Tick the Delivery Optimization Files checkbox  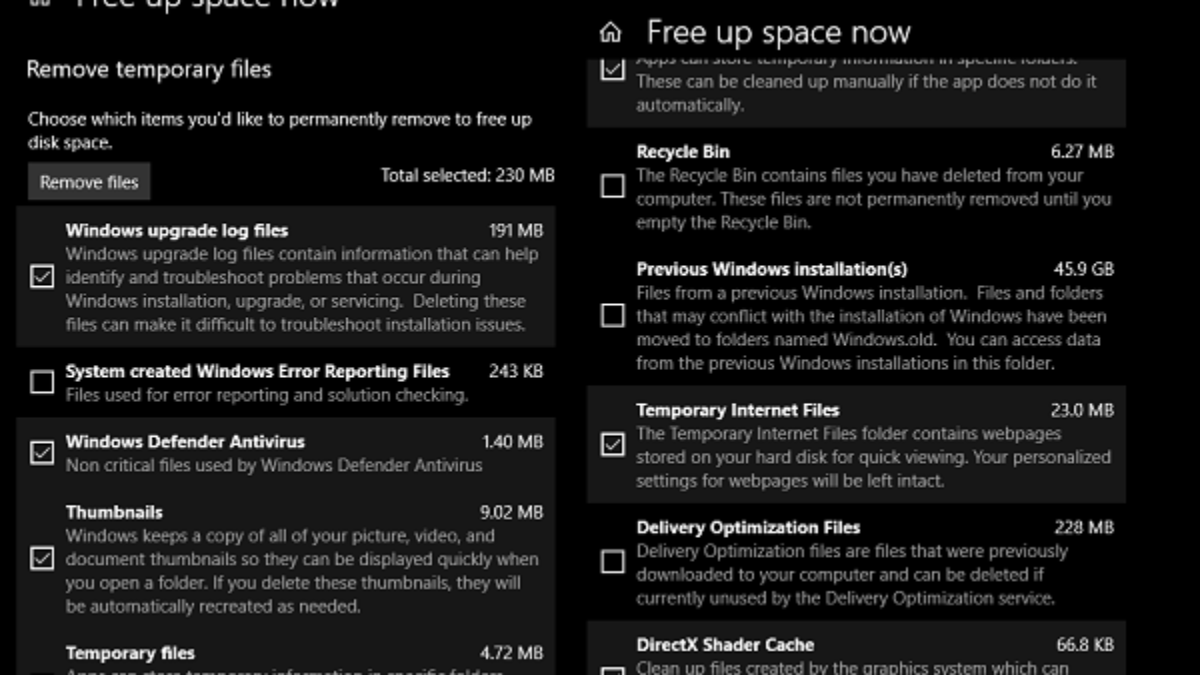[613, 562]
